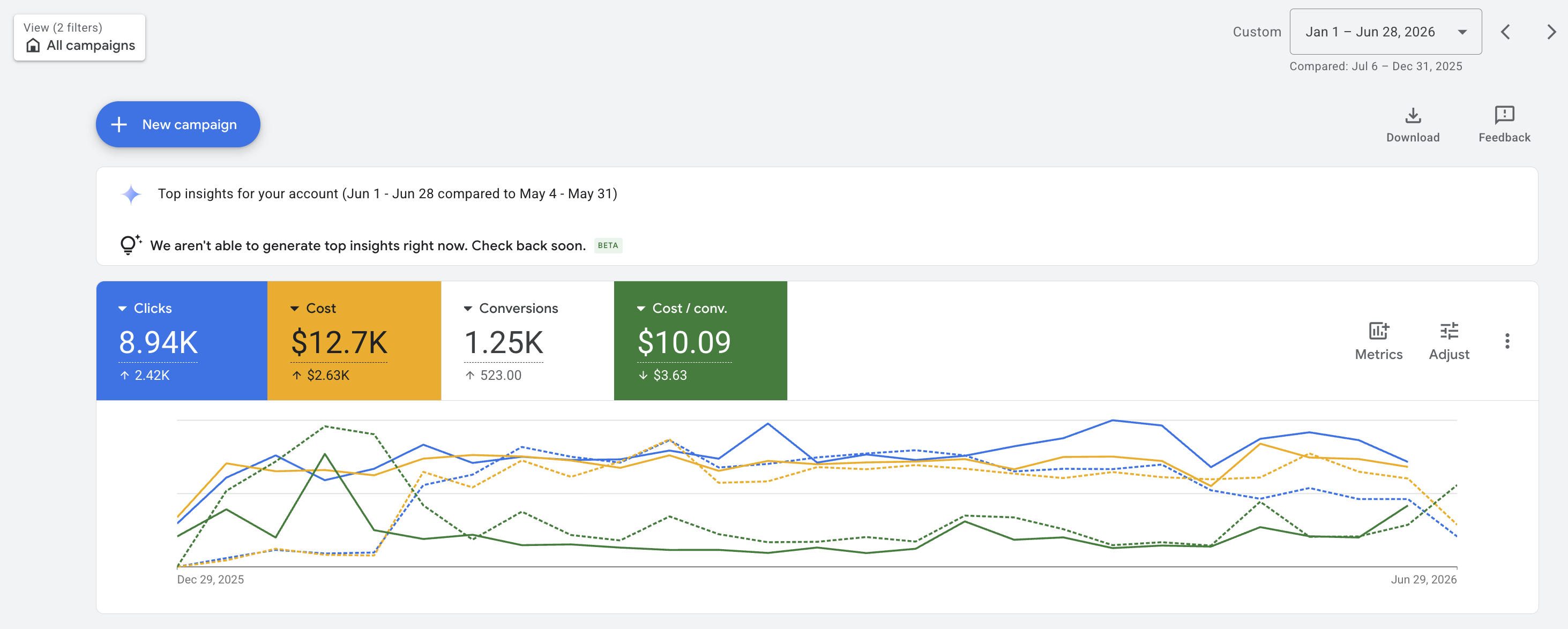Select the blue Clicks scorecard tile
This screenshot has height=629, width=1568.
pyautogui.click(x=181, y=341)
